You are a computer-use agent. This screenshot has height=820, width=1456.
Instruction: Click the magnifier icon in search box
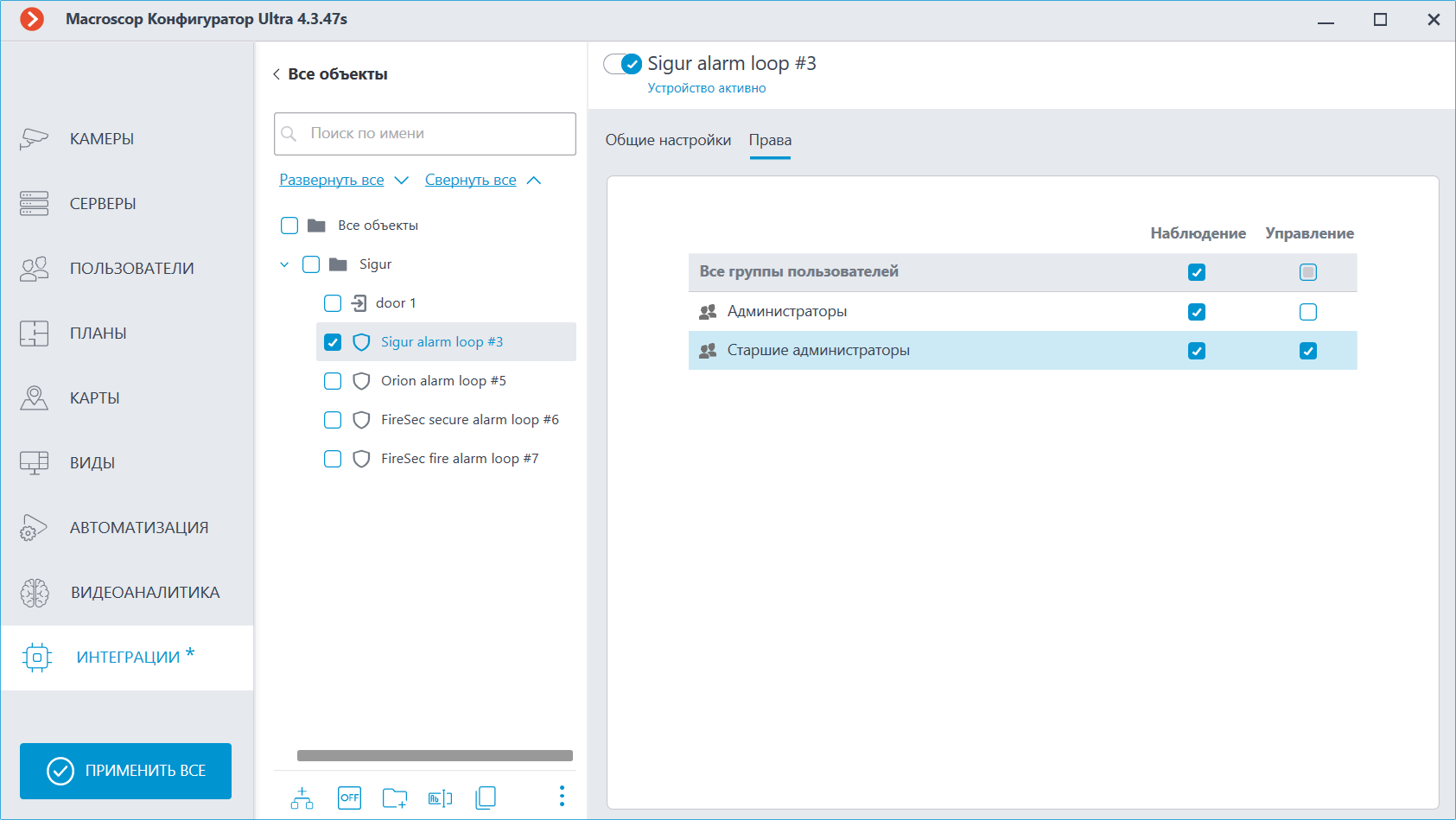pyautogui.click(x=289, y=134)
